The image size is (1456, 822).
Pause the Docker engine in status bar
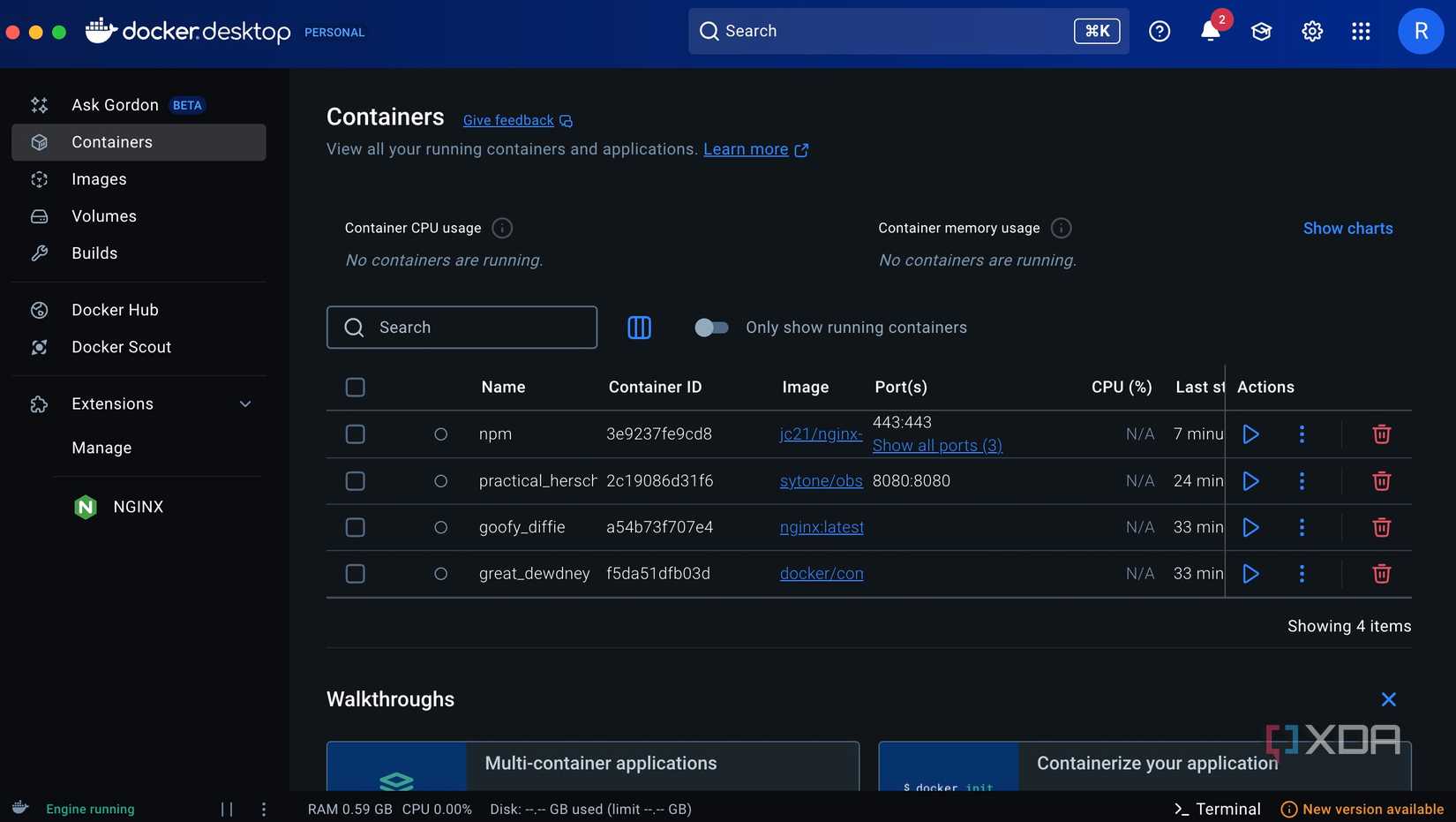pos(227,809)
